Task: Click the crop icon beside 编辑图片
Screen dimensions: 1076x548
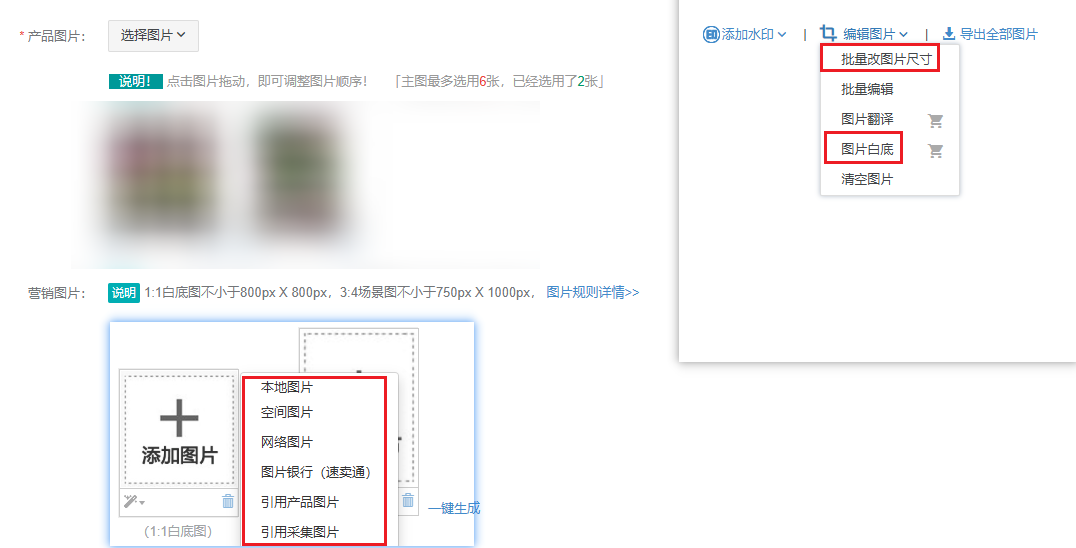Action: coord(828,33)
